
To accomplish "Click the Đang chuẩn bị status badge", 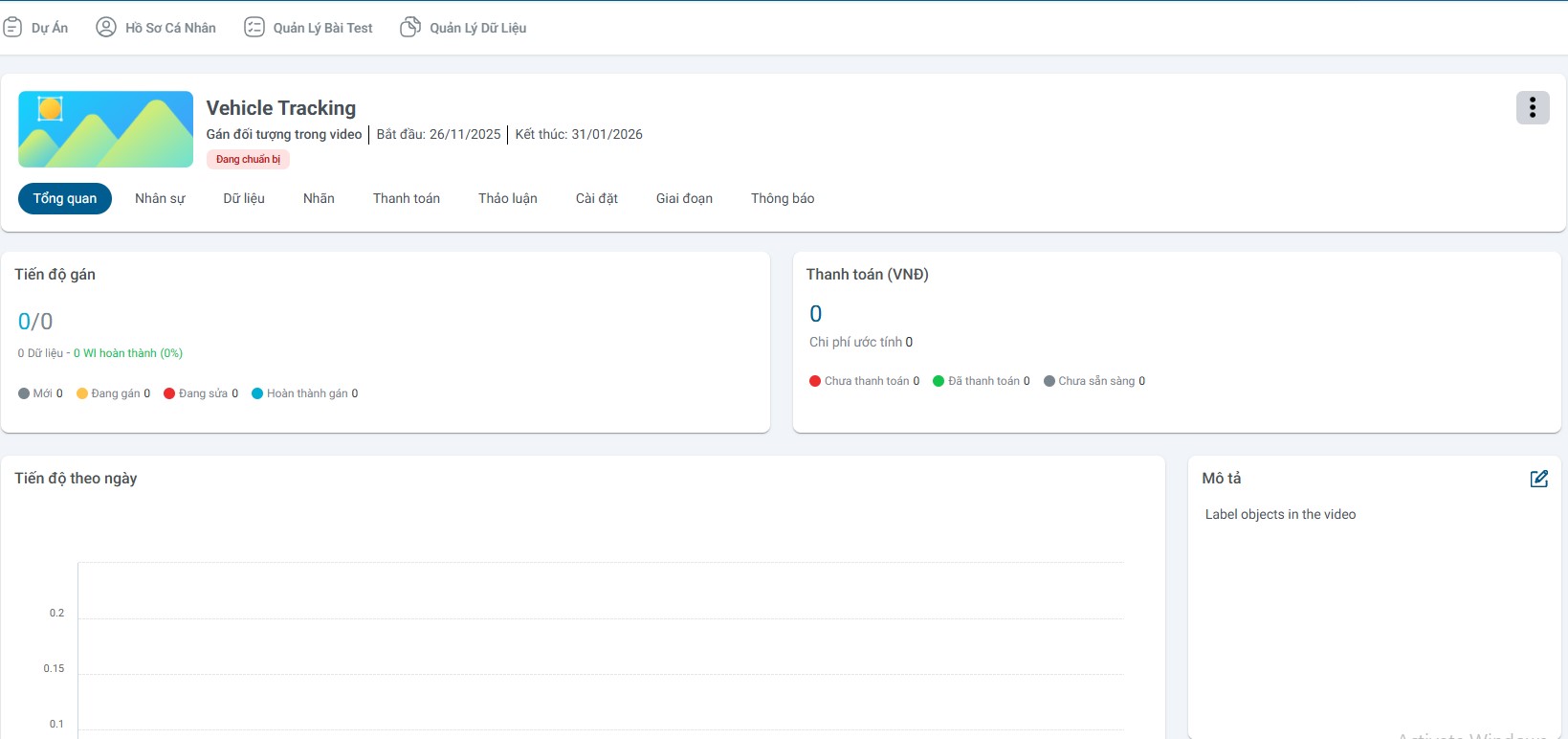I will 248,160.
